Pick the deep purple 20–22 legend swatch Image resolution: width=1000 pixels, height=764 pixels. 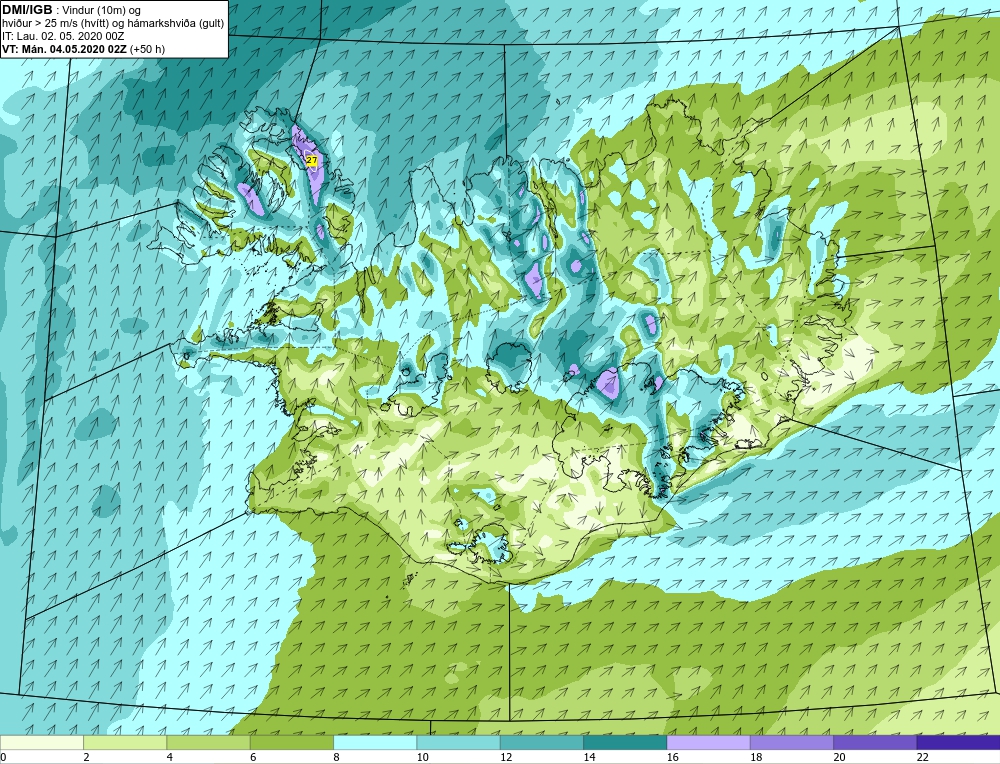pos(875,742)
